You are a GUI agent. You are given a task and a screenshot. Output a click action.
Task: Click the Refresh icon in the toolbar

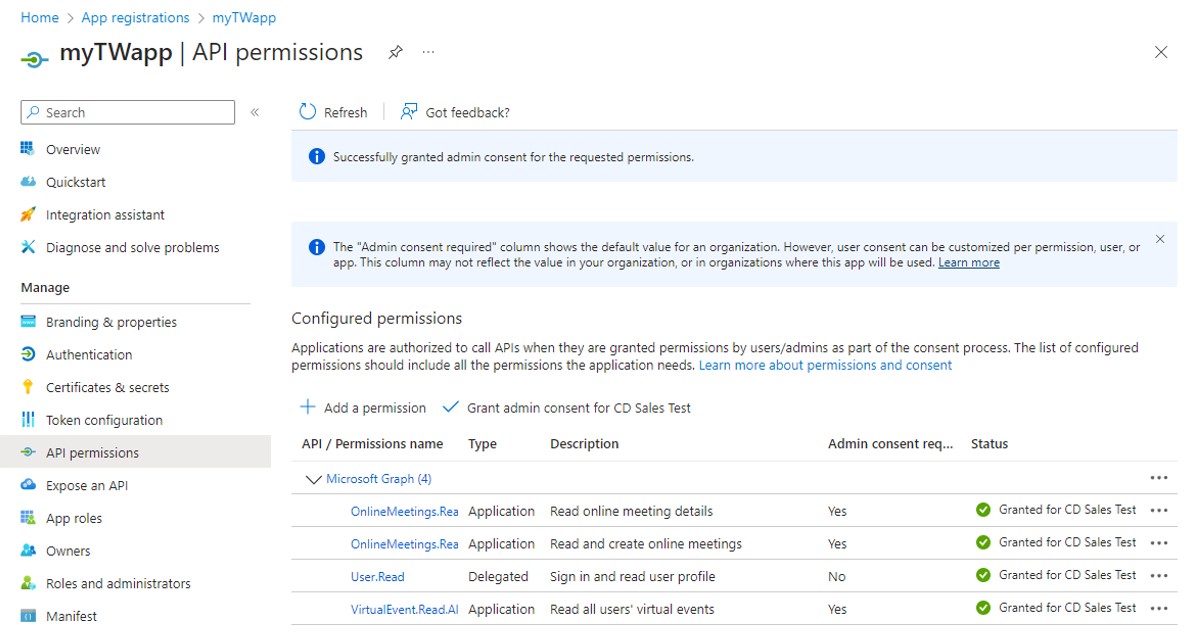click(307, 112)
